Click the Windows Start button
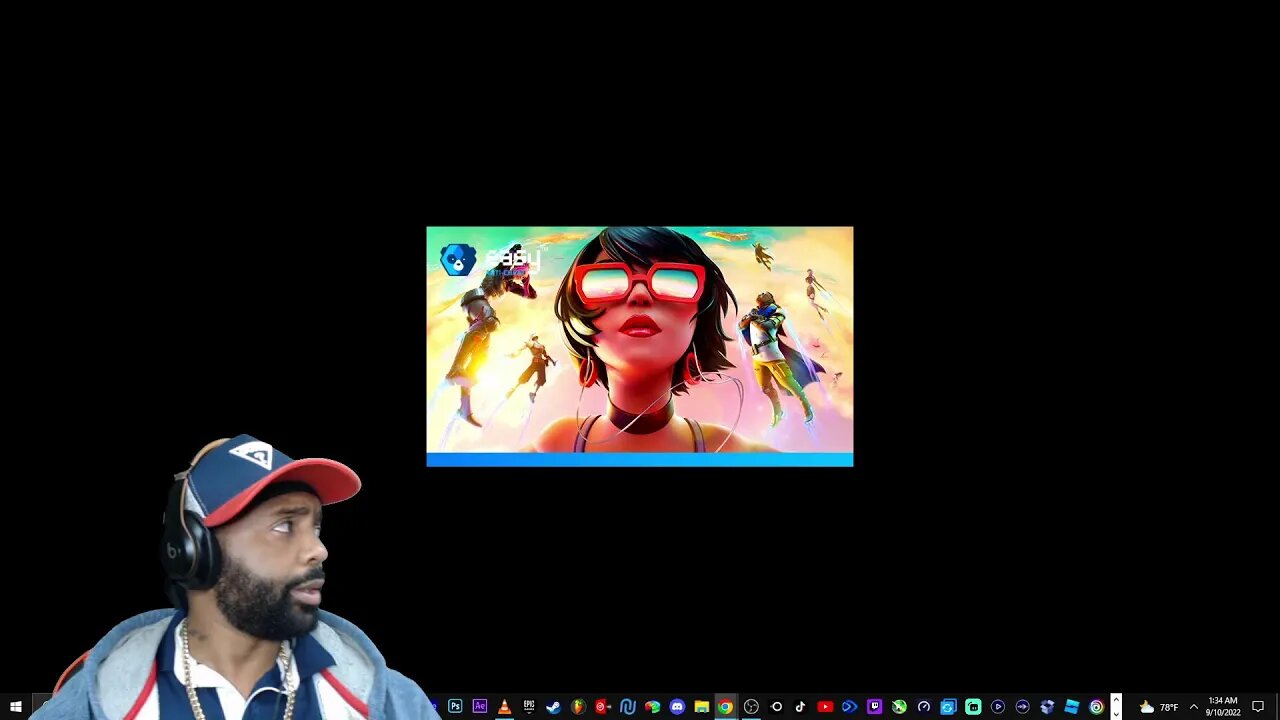The height and width of the screenshot is (720, 1280). [x=15, y=707]
